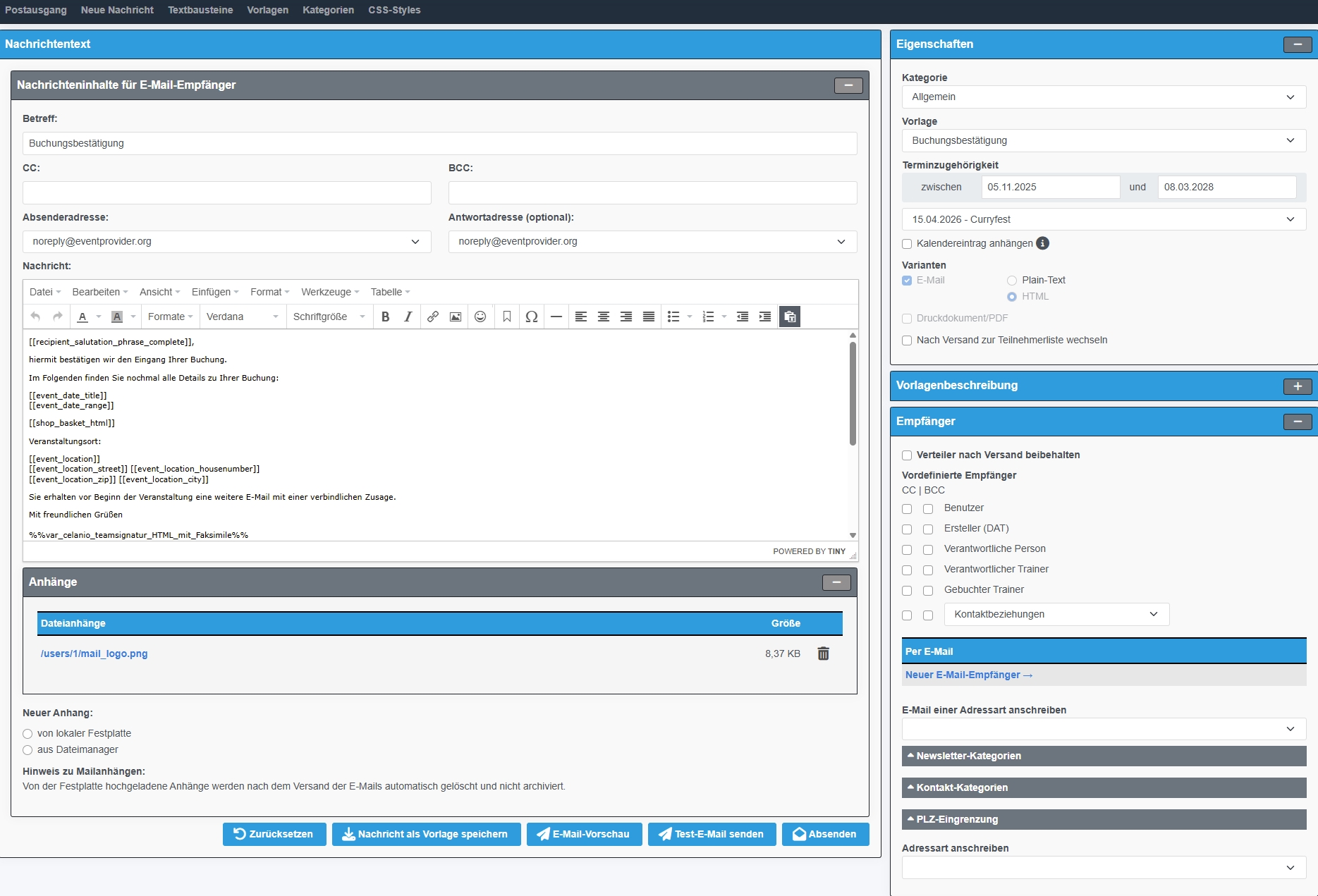Open the Vorlage dropdown

coord(1104,141)
